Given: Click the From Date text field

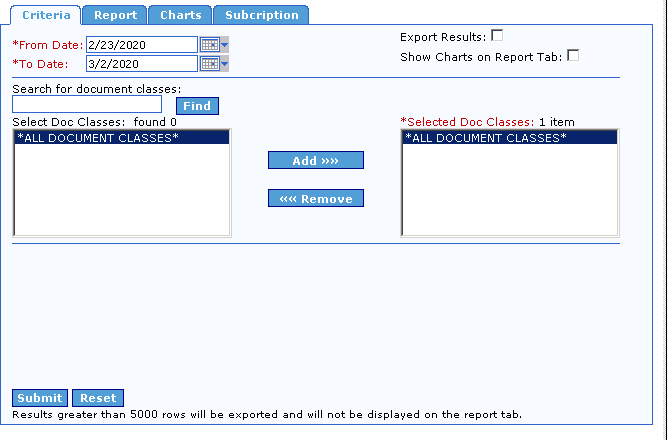Looking at the screenshot, I should pyautogui.click(x=142, y=45).
